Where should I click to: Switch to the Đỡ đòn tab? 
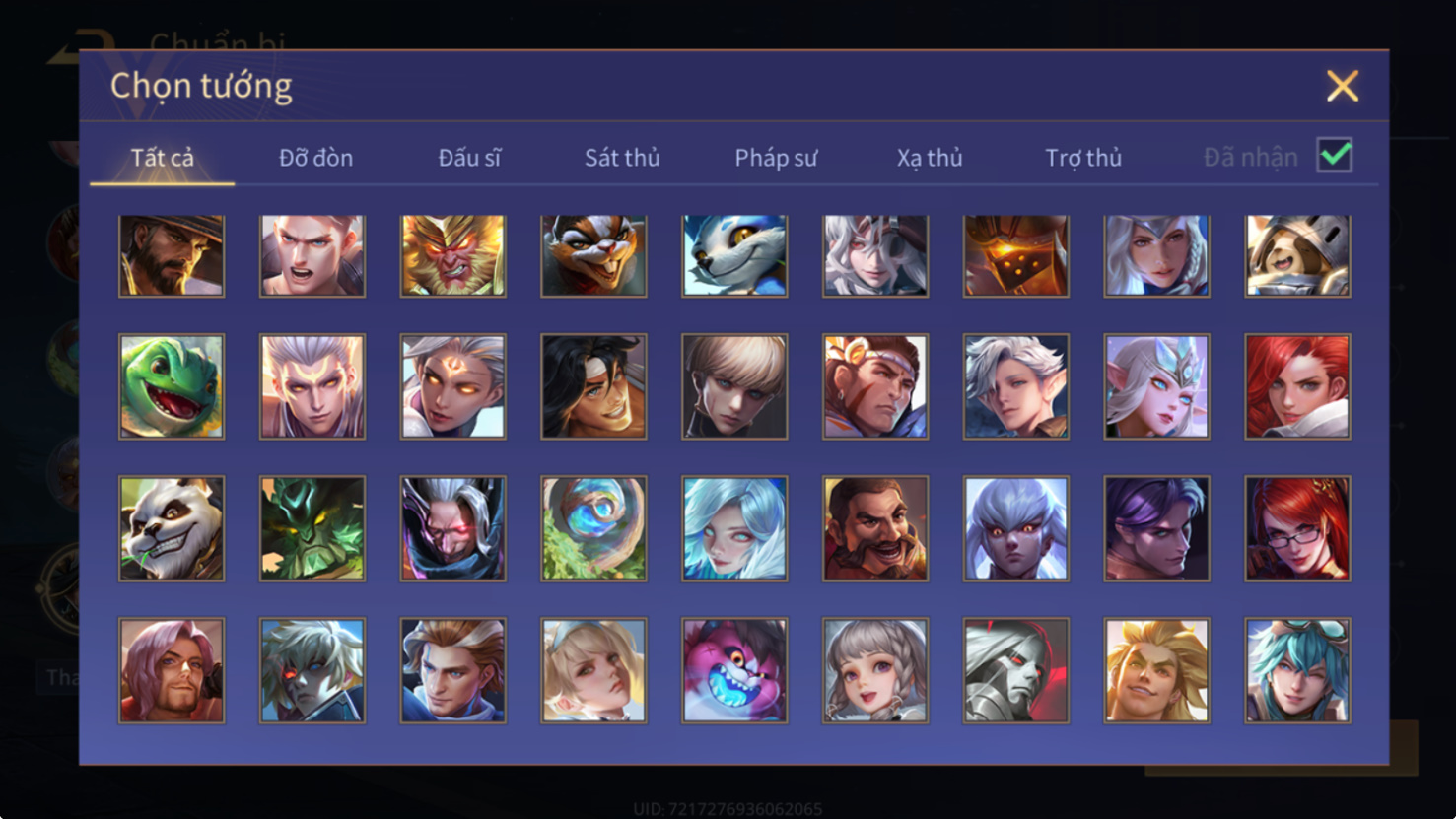click(x=315, y=158)
